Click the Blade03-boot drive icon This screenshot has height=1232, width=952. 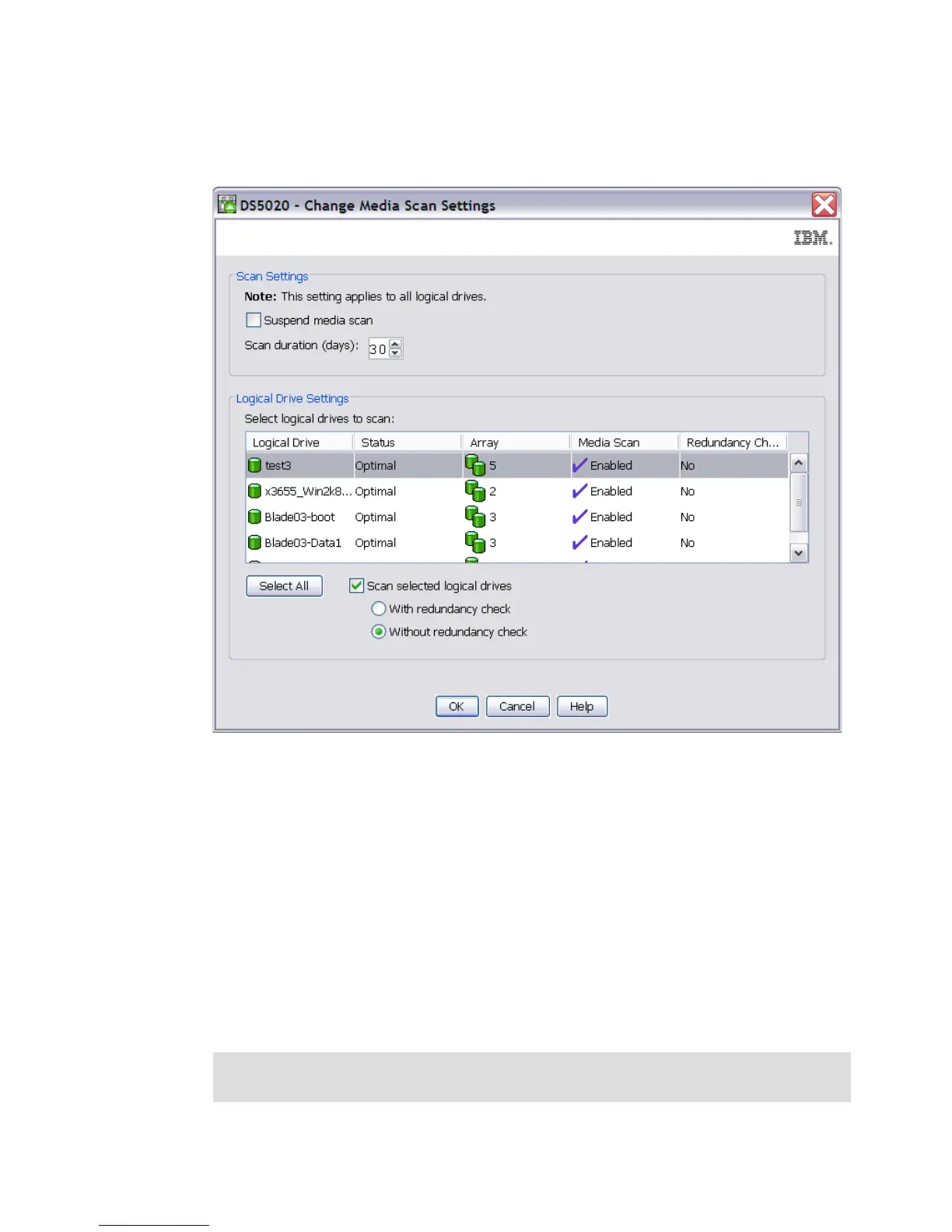point(254,516)
